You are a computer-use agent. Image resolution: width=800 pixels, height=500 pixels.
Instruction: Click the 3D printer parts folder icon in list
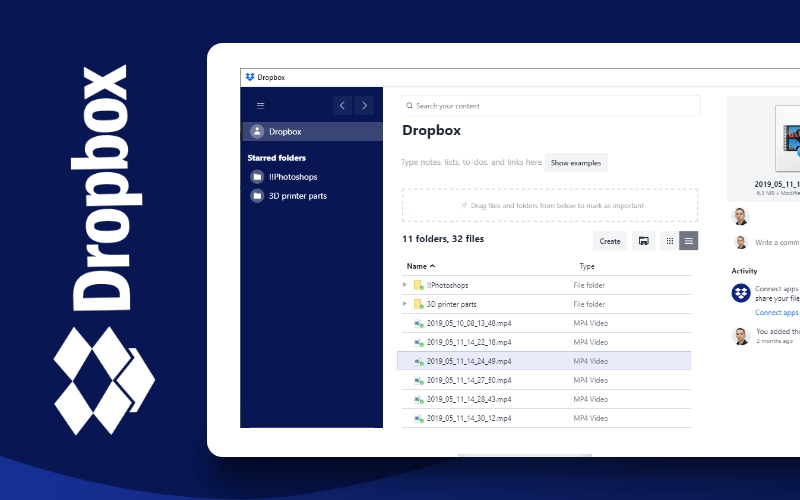[418, 304]
